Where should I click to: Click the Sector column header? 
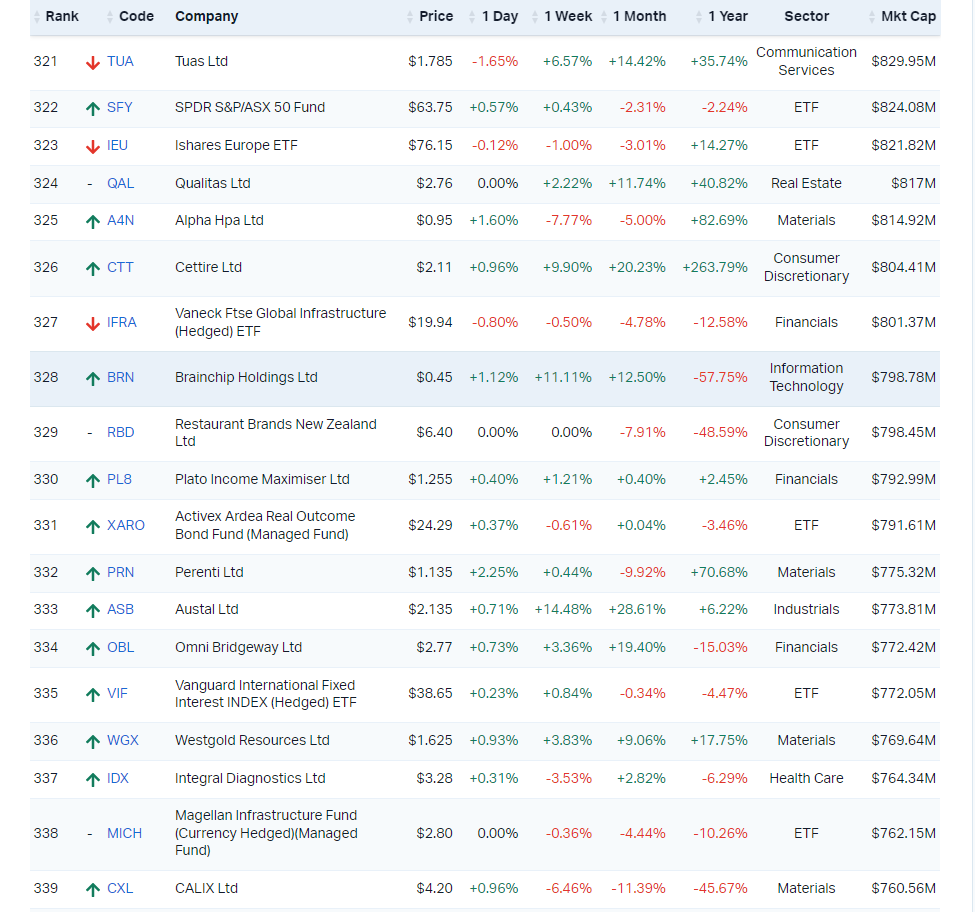tap(806, 16)
